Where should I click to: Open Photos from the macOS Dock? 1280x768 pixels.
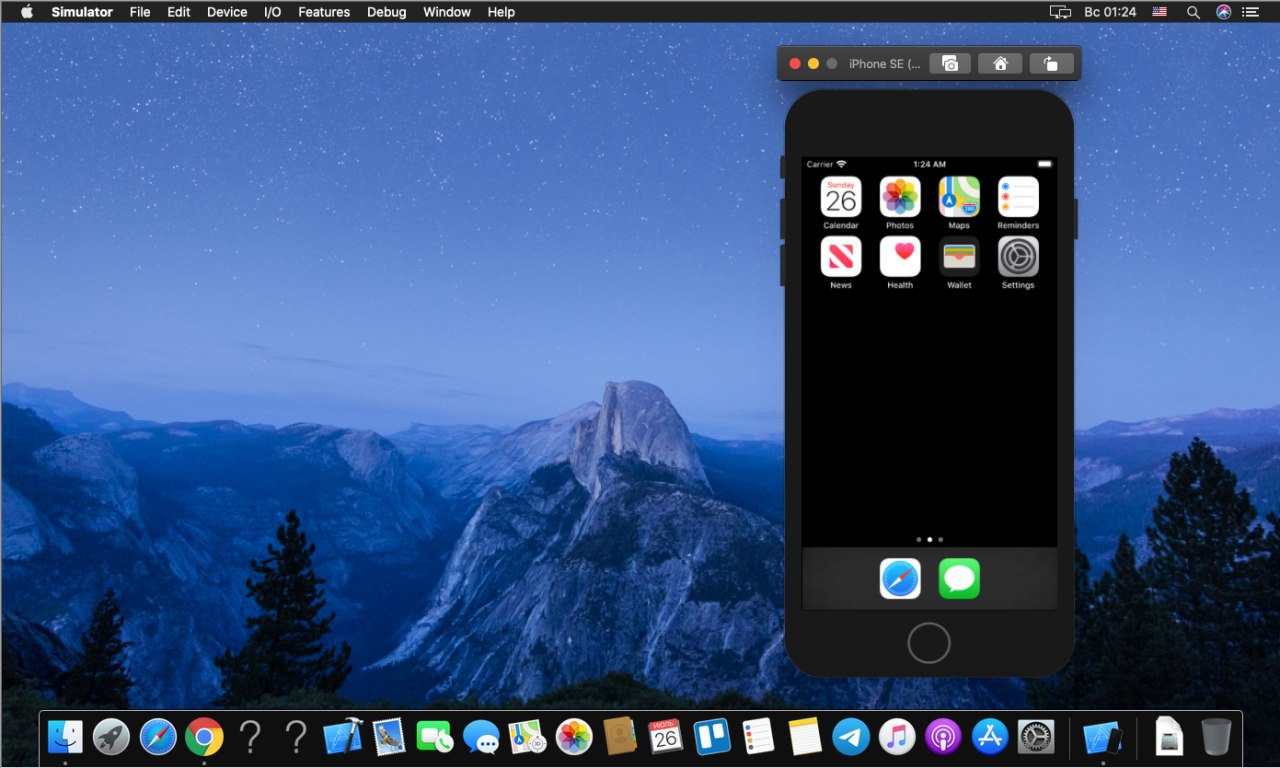[574, 738]
